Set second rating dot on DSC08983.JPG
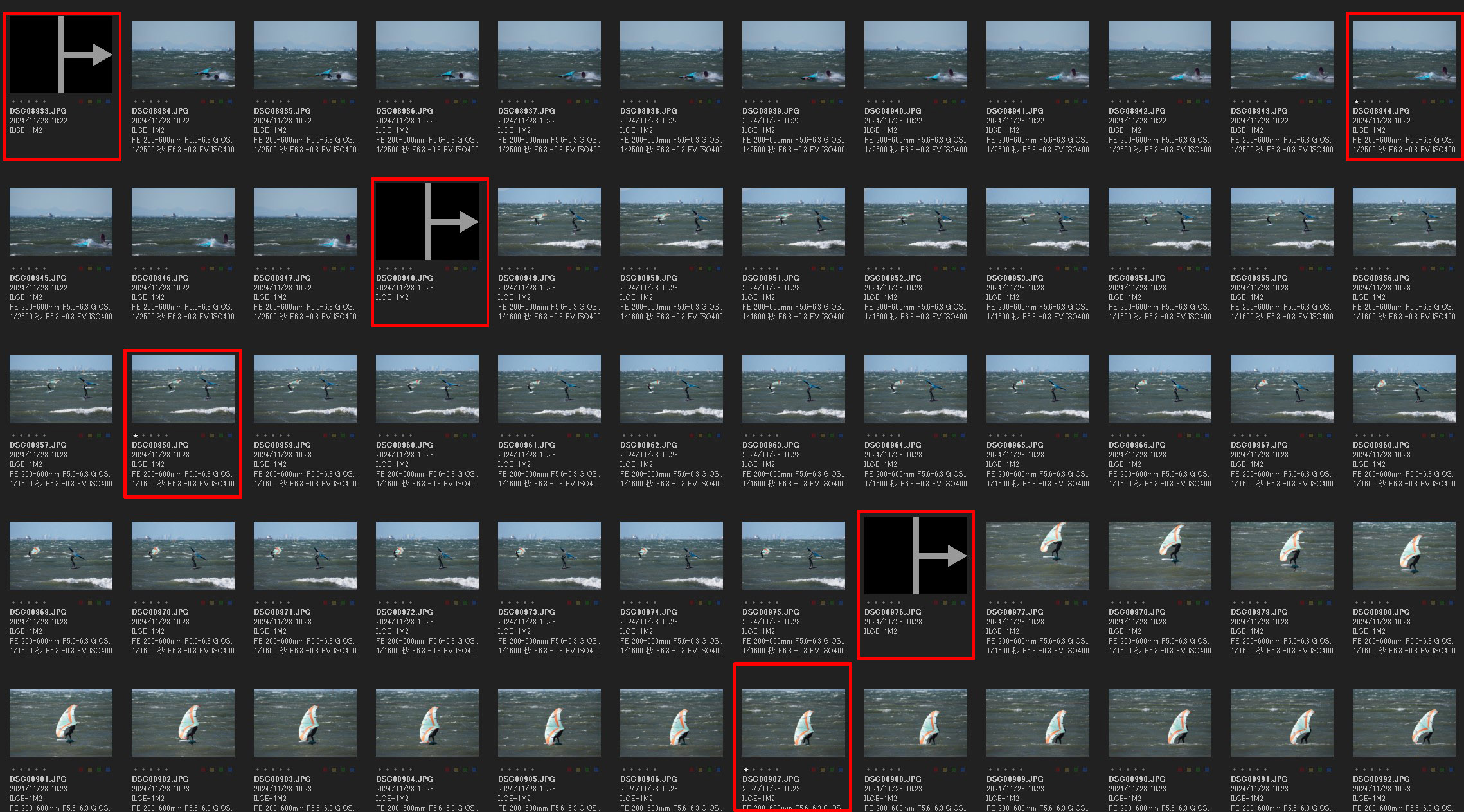Viewport: 1464px width, 812px height. [x=265, y=770]
